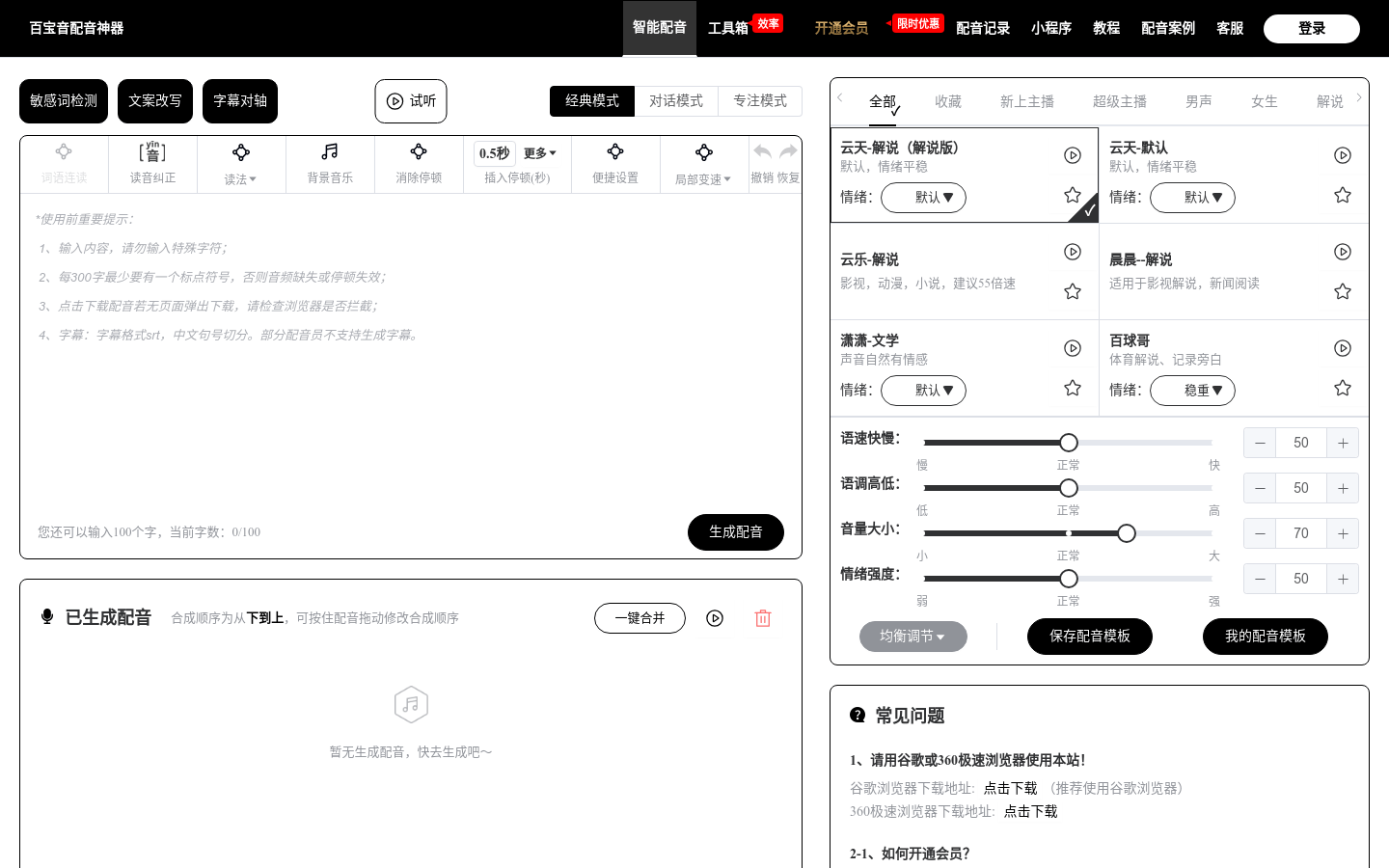Image resolution: width=1389 pixels, height=868 pixels.
Task: Click the 文案改写 rewrite button
Action: coord(155,101)
